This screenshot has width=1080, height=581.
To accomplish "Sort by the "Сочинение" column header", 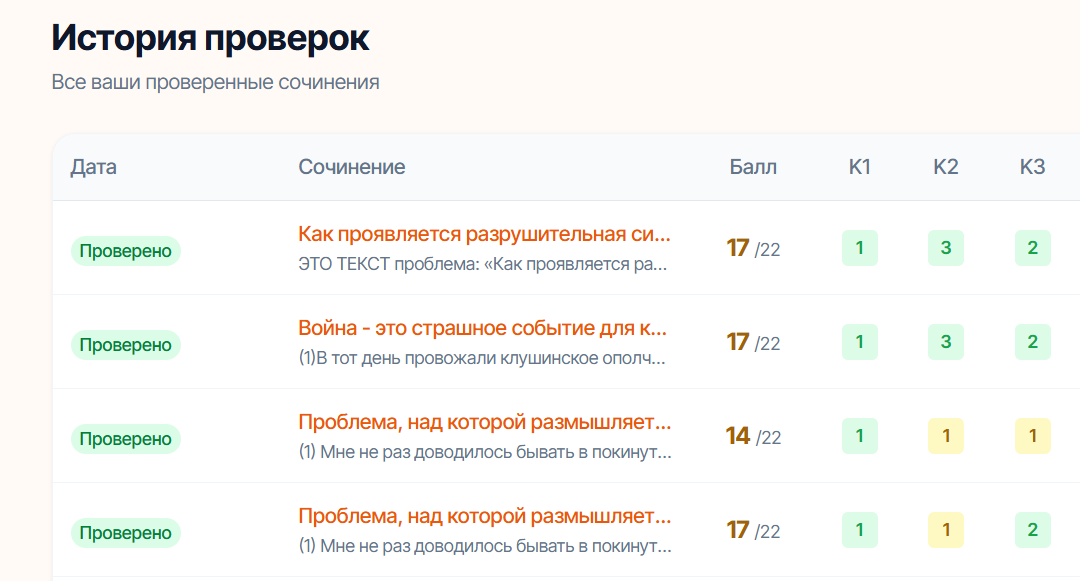I will (350, 167).
